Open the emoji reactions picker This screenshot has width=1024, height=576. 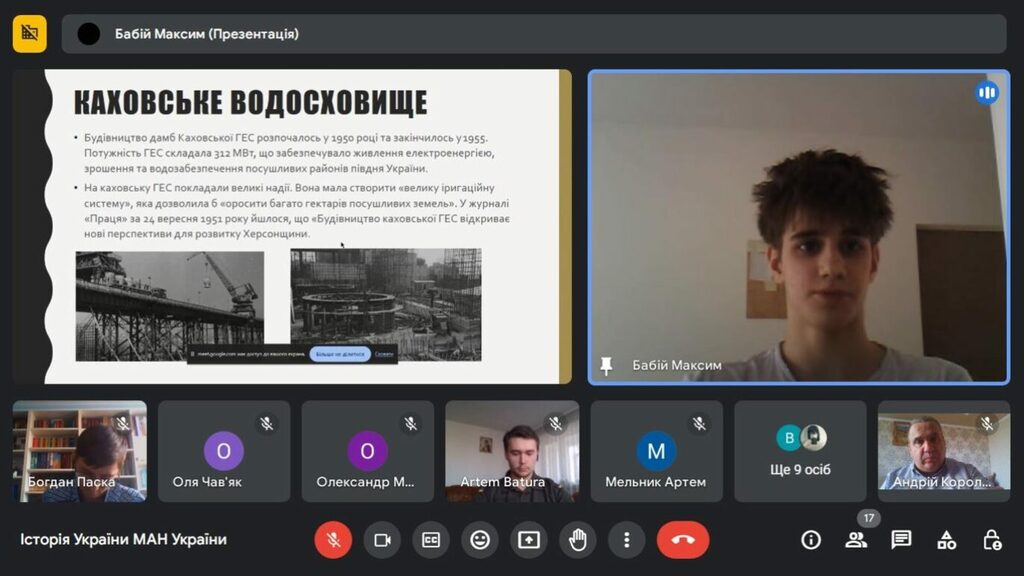tap(480, 540)
